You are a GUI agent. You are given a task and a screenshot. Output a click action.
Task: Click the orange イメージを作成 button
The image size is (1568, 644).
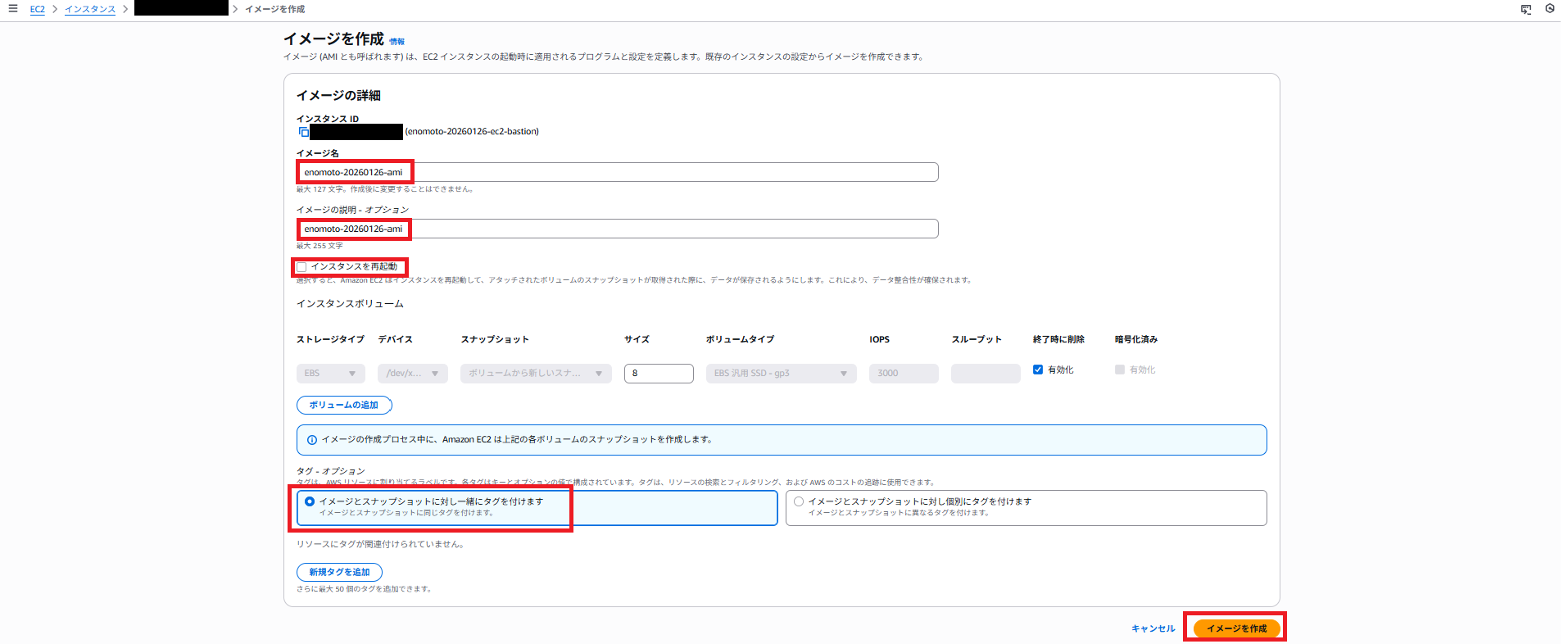click(1236, 628)
